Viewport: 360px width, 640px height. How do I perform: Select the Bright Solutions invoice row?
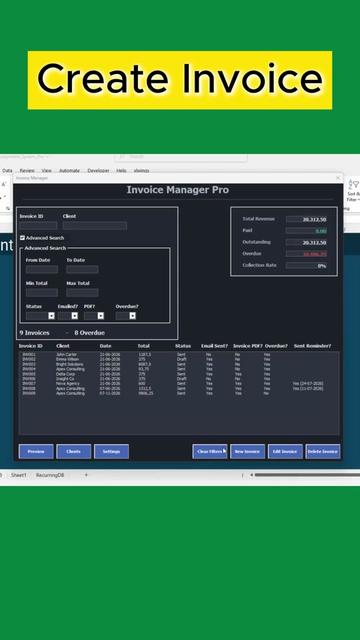(x=179, y=364)
